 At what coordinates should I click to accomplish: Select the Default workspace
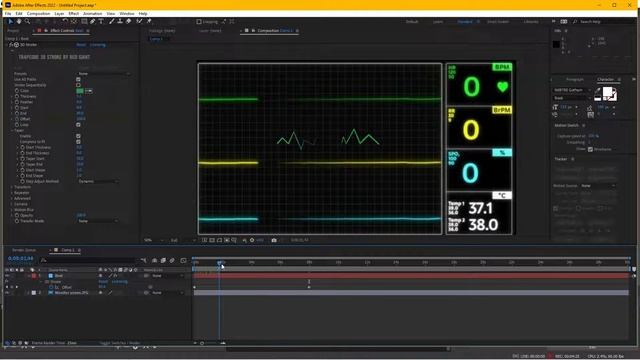tap(412, 22)
